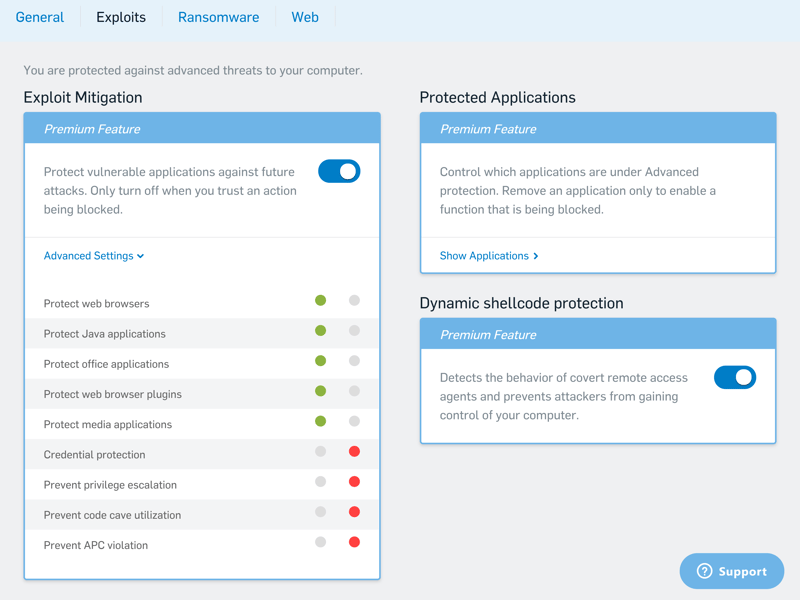Select grey dot for Prevent privilege escalation
The height and width of the screenshot is (600, 800).
[x=320, y=482]
